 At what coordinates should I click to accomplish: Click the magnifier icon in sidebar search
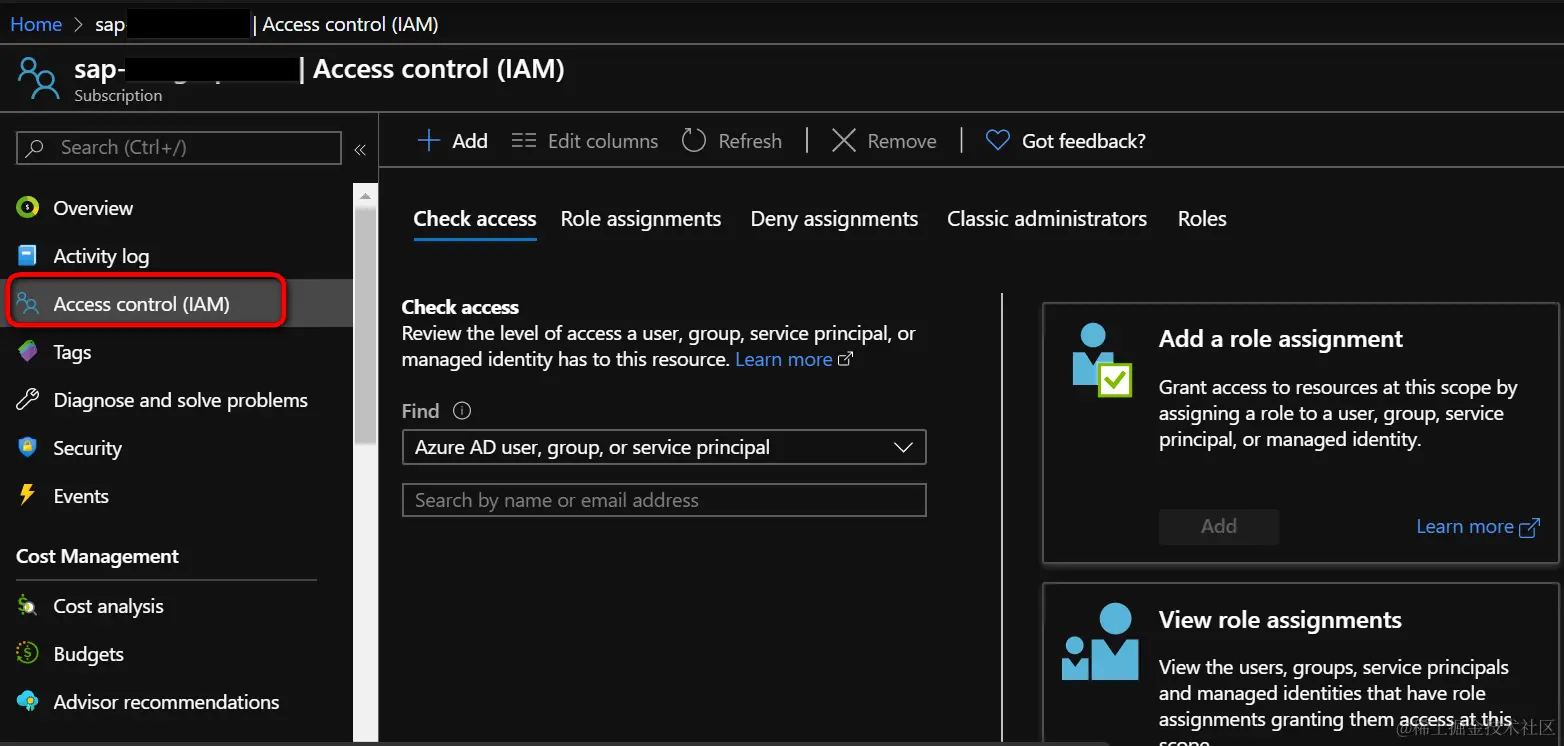click(x=35, y=148)
